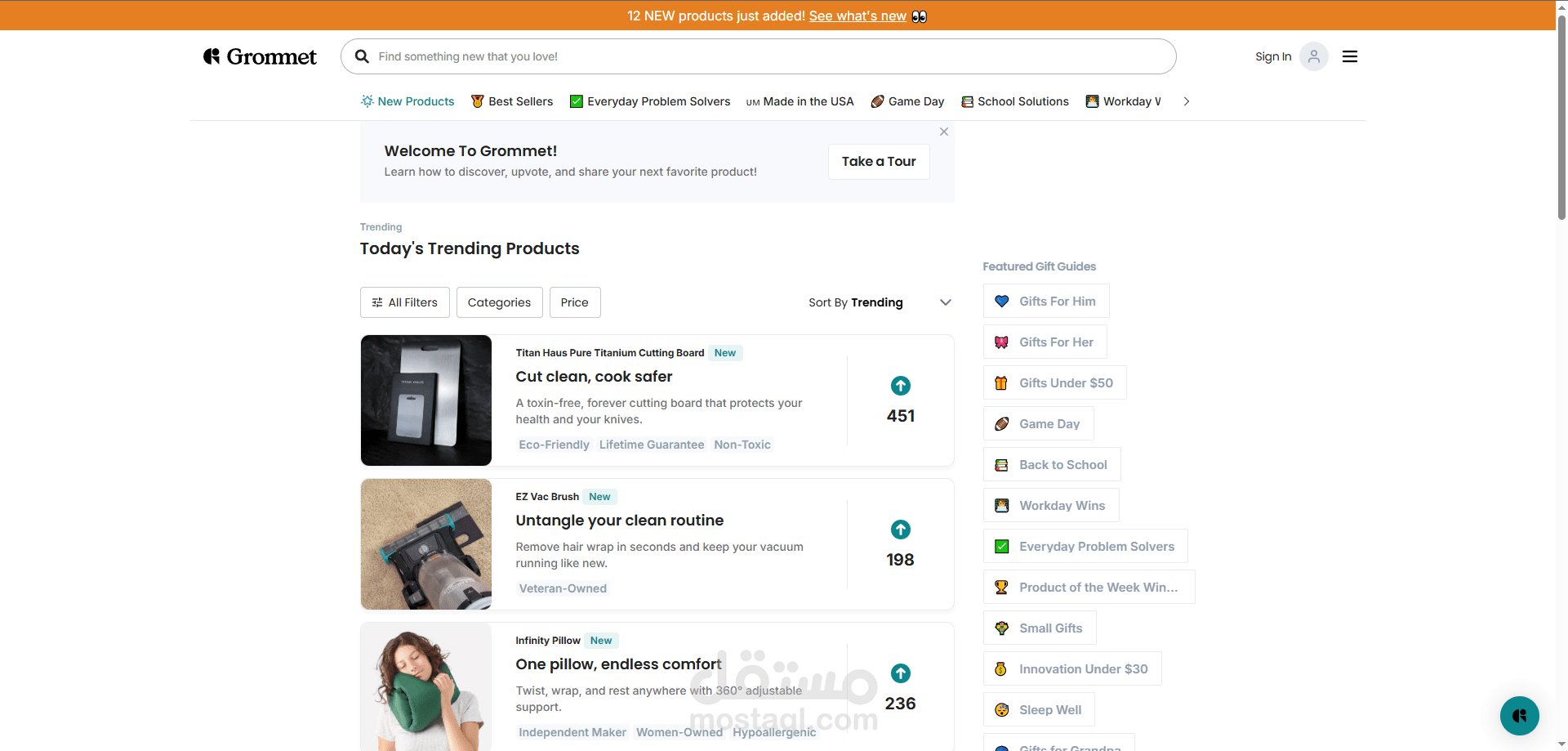Open the New Products tab

(408, 101)
